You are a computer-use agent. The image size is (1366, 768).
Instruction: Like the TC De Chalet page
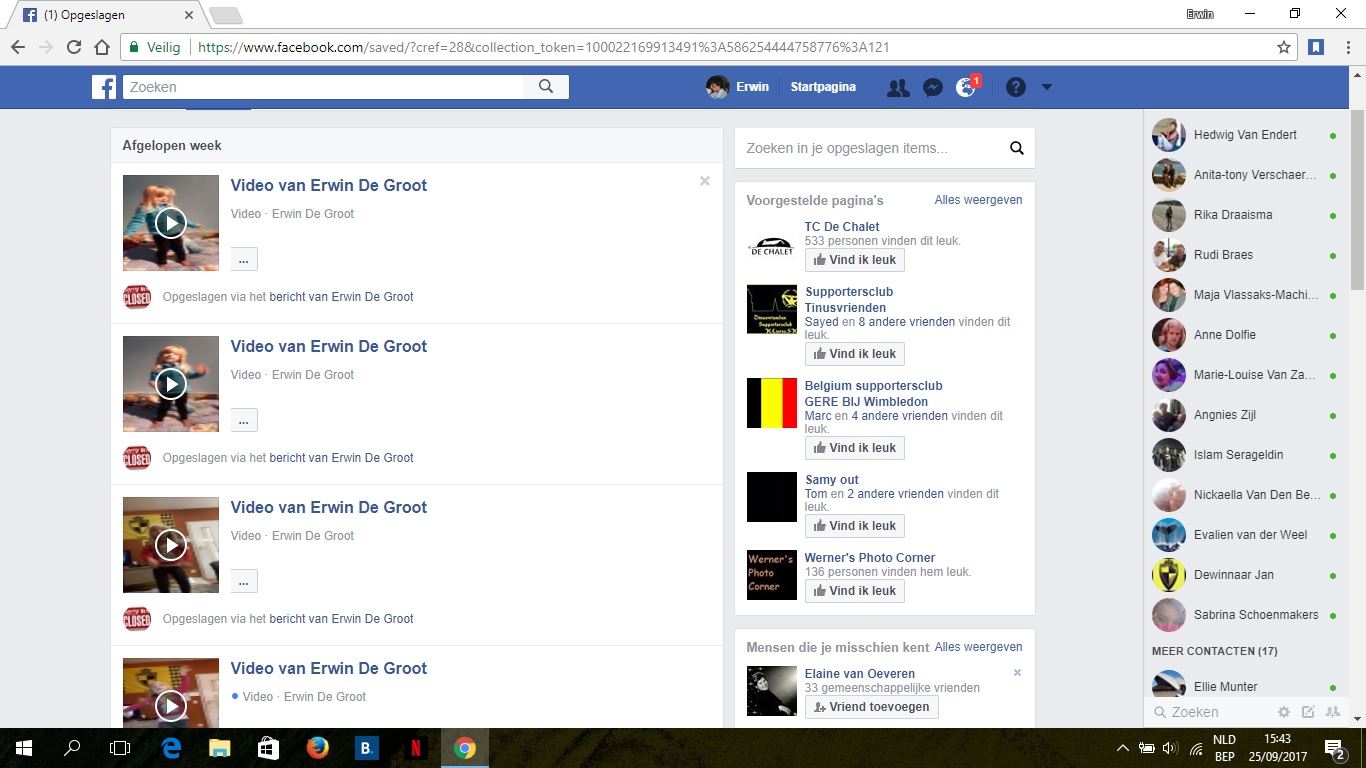pos(855,260)
